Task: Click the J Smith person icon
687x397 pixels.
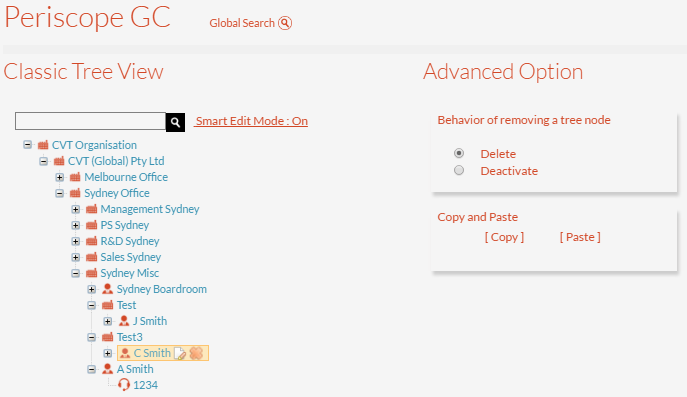Action: [x=124, y=321]
